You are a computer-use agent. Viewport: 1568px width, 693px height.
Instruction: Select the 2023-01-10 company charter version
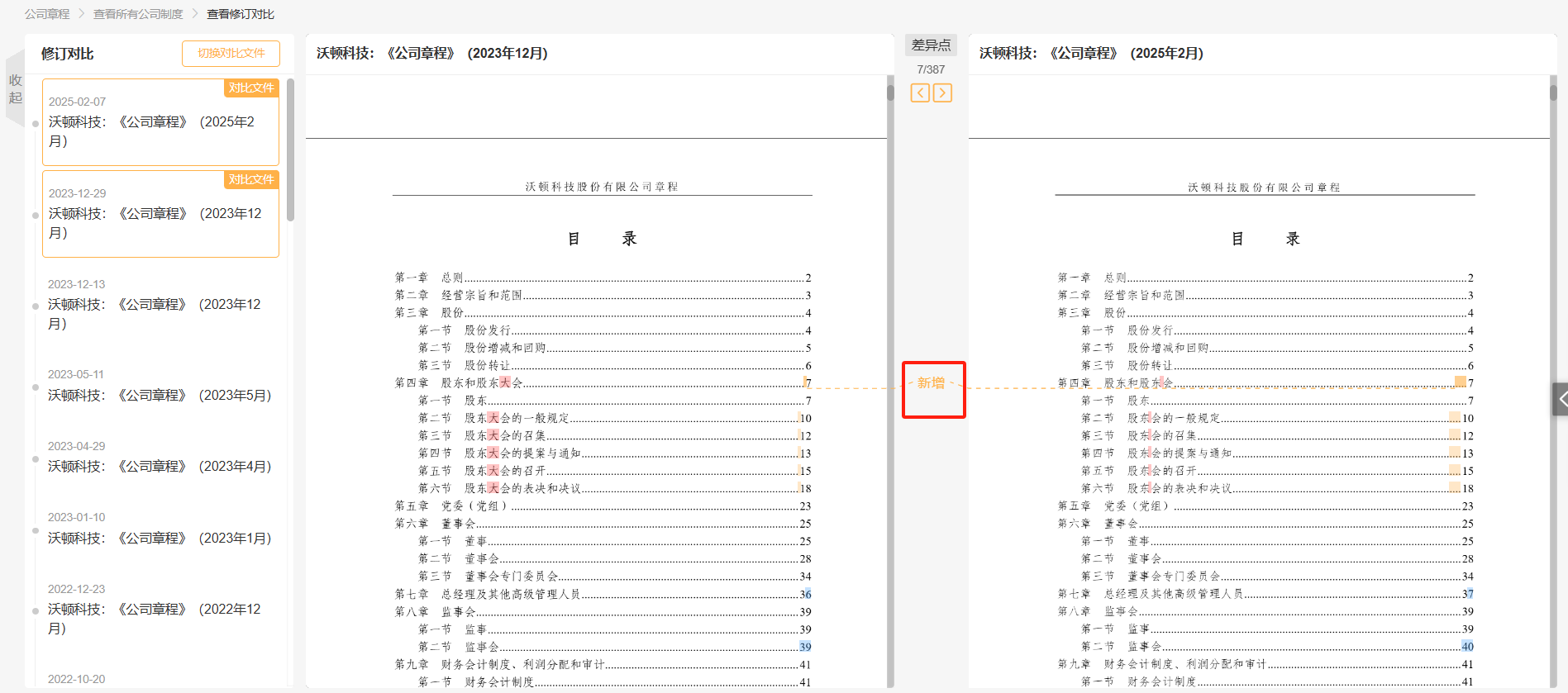(x=160, y=529)
